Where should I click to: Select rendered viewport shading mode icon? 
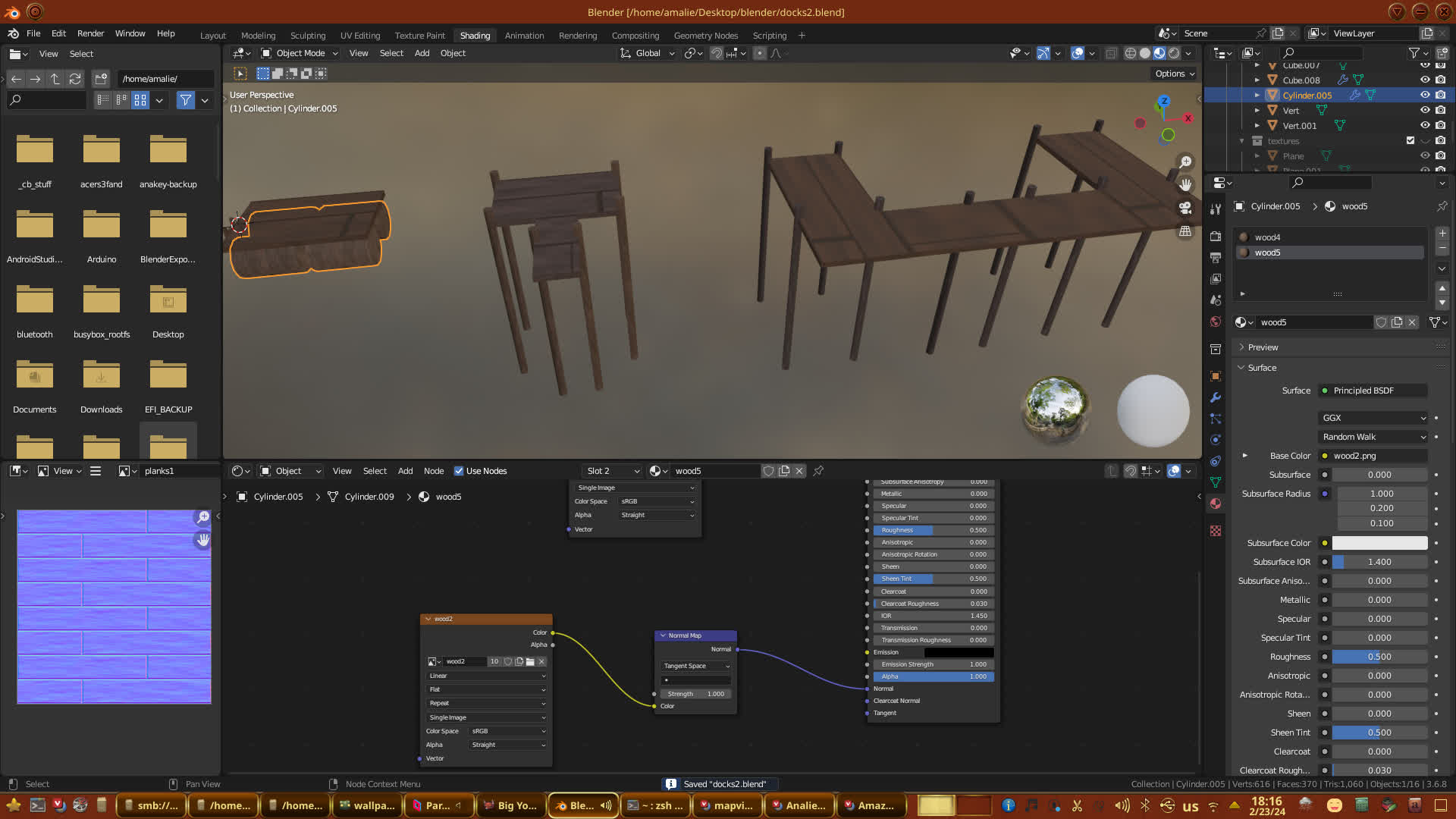(1174, 53)
